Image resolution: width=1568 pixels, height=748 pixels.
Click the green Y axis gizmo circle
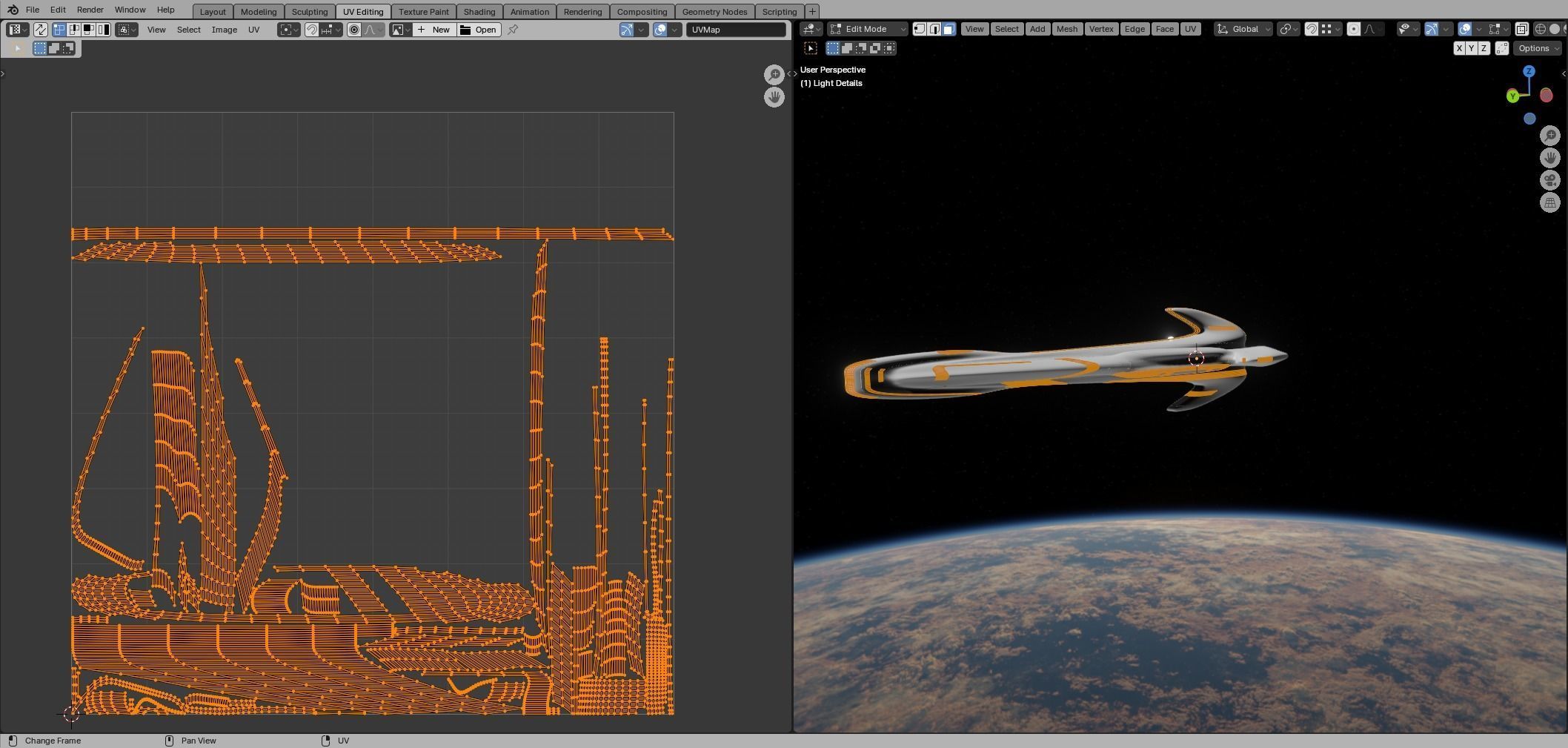1512,96
